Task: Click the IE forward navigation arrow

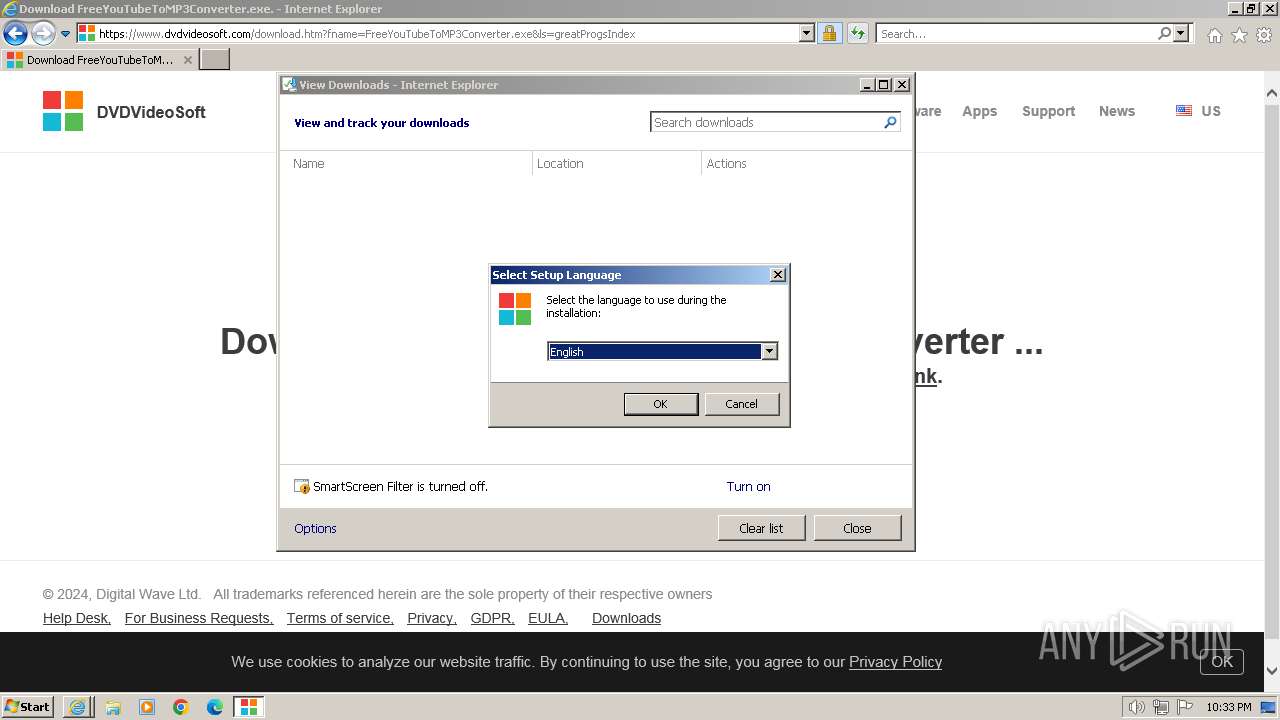Action: (x=43, y=33)
